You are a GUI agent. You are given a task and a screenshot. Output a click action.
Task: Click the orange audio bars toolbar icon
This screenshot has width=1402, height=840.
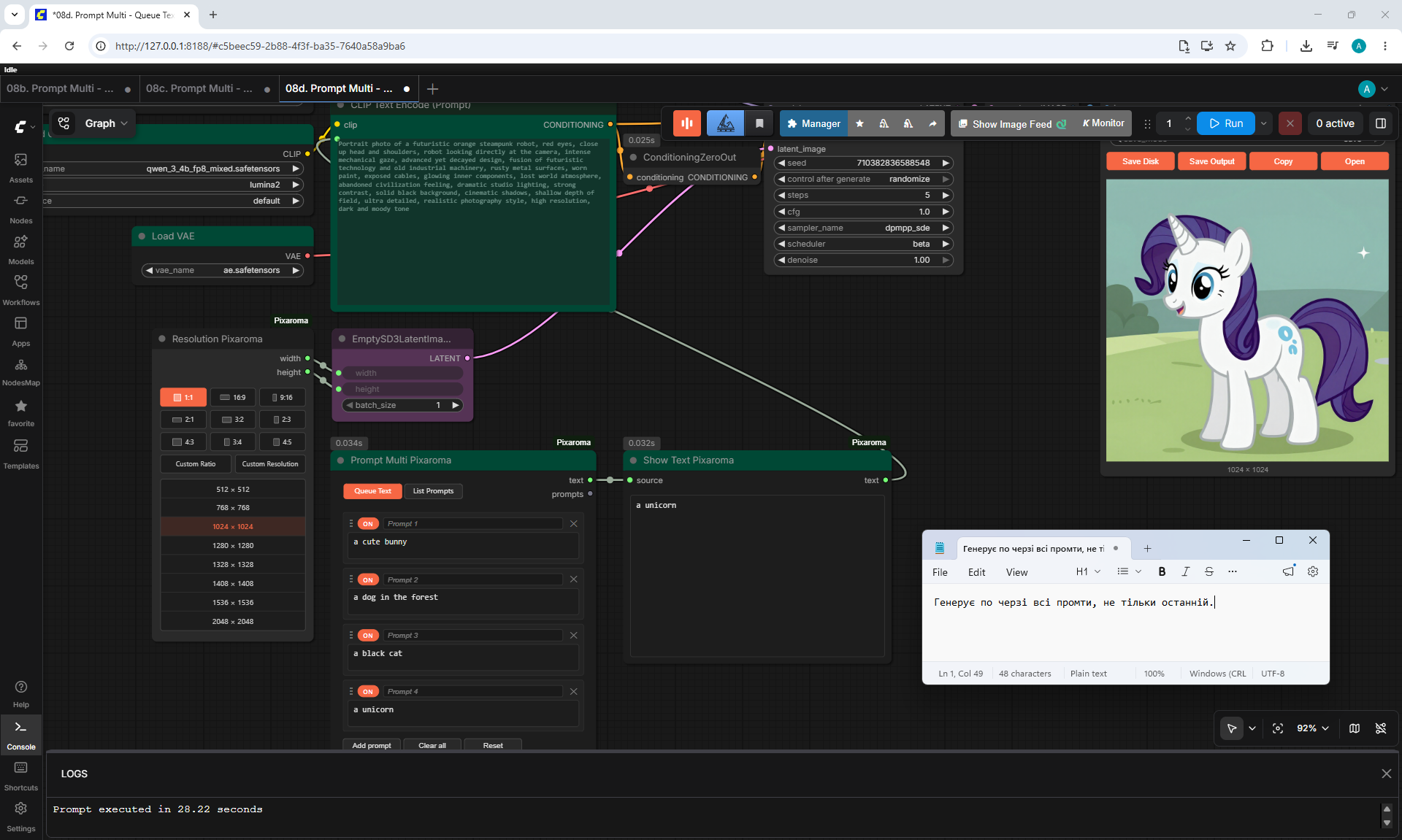coord(687,123)
